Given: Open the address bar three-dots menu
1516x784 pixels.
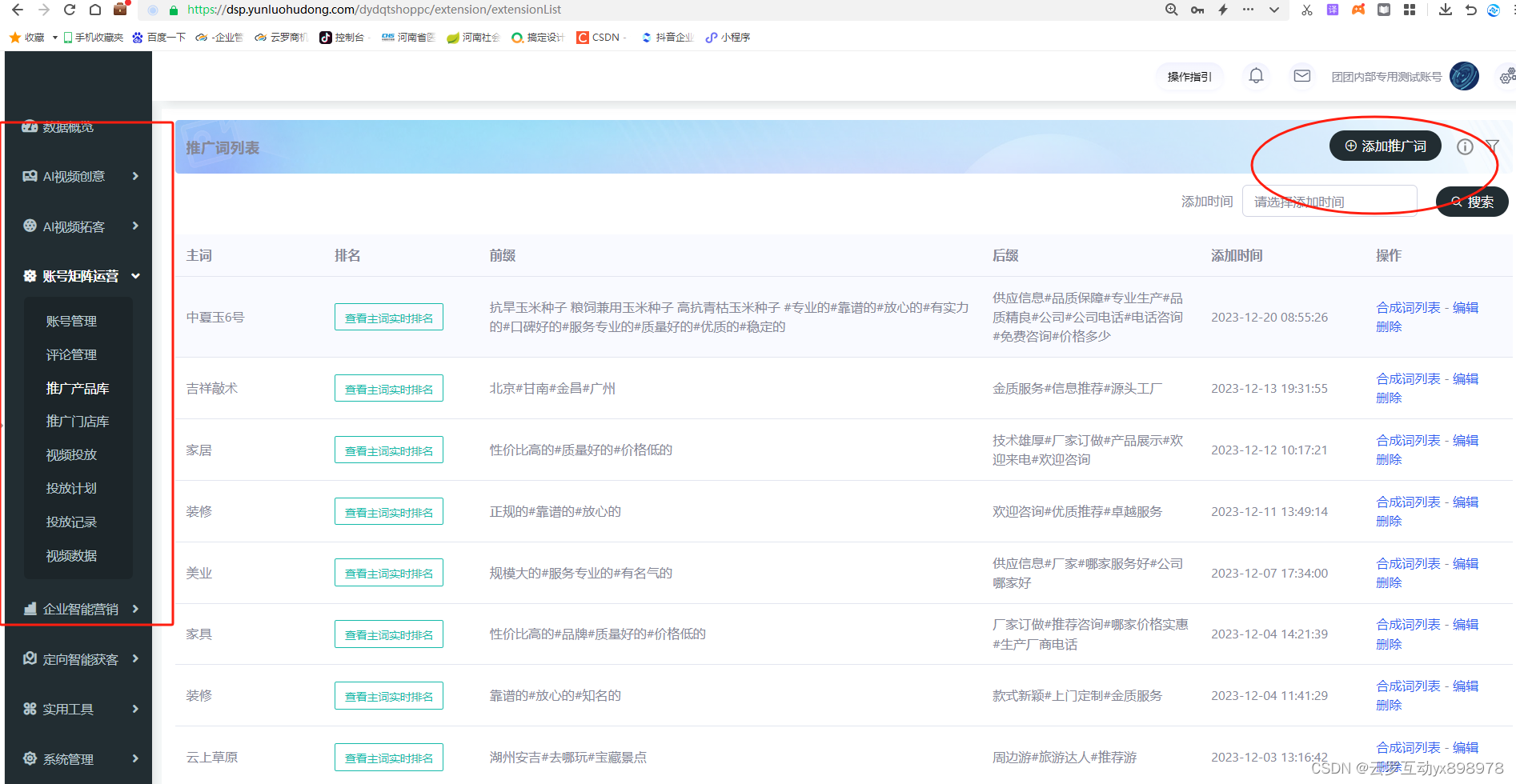Looking at the screenshot, I should (x=1248, y=10).
